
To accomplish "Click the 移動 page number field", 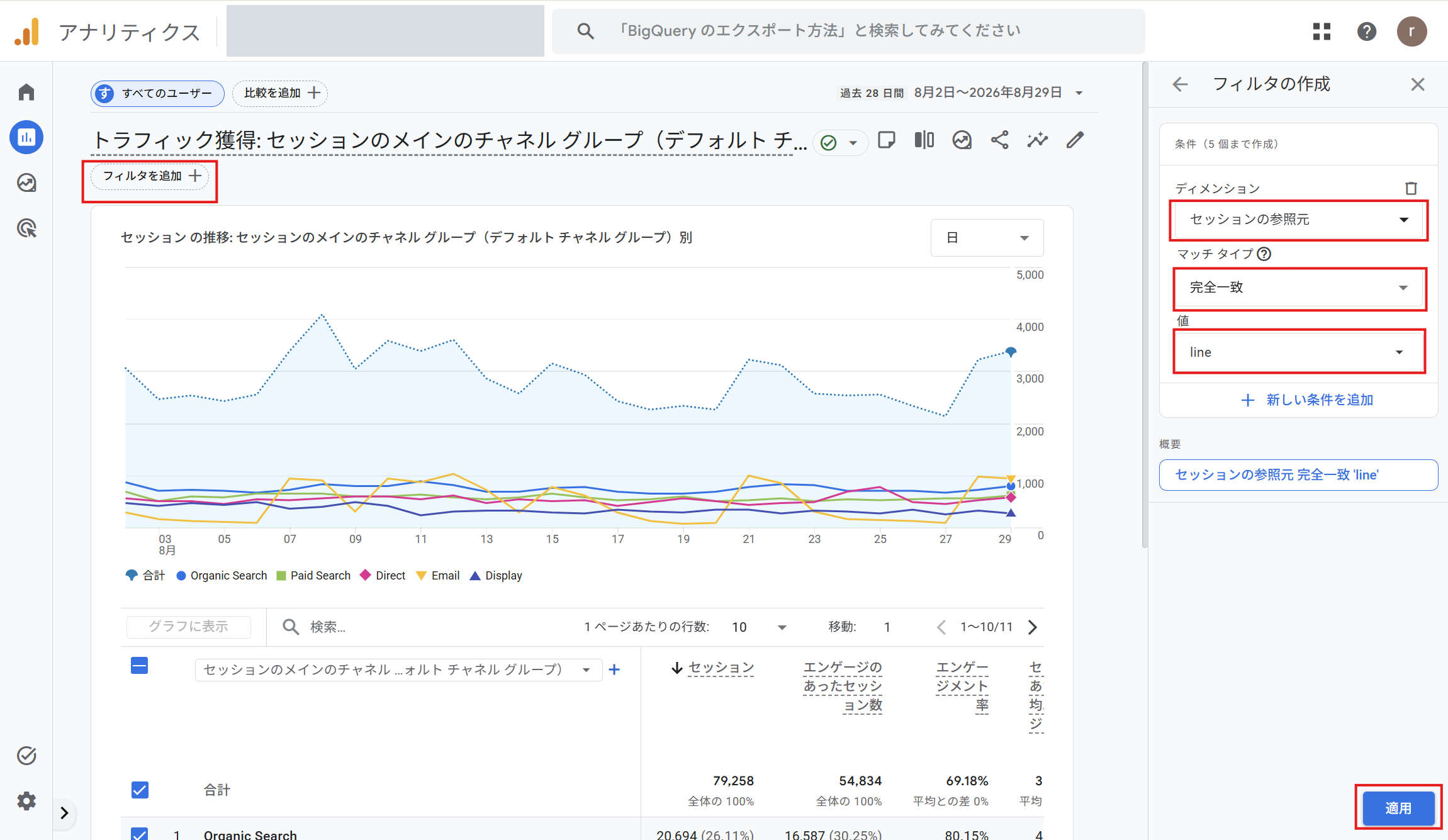I will click(887, 627).
